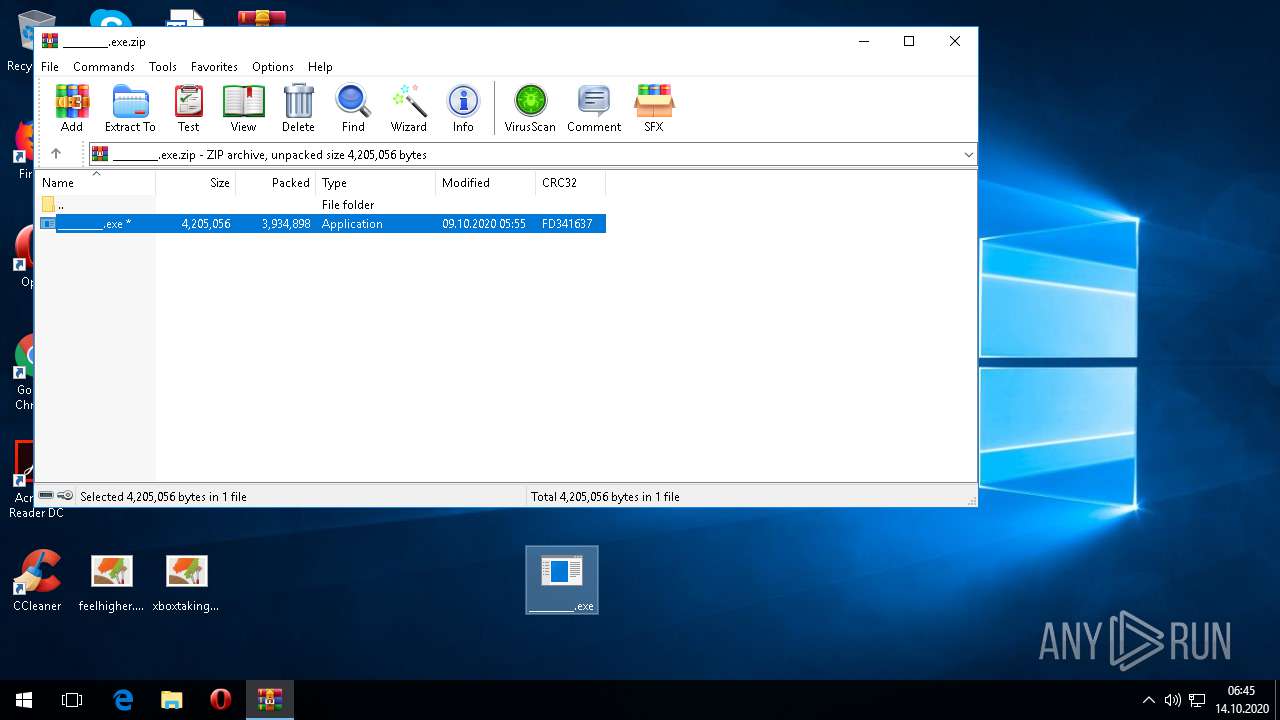The width and height of the screenshot is (1280, 720).
Task: Click 'Selected 4,205,056 bytes in 1 file' status
Action: click(163, 497)
